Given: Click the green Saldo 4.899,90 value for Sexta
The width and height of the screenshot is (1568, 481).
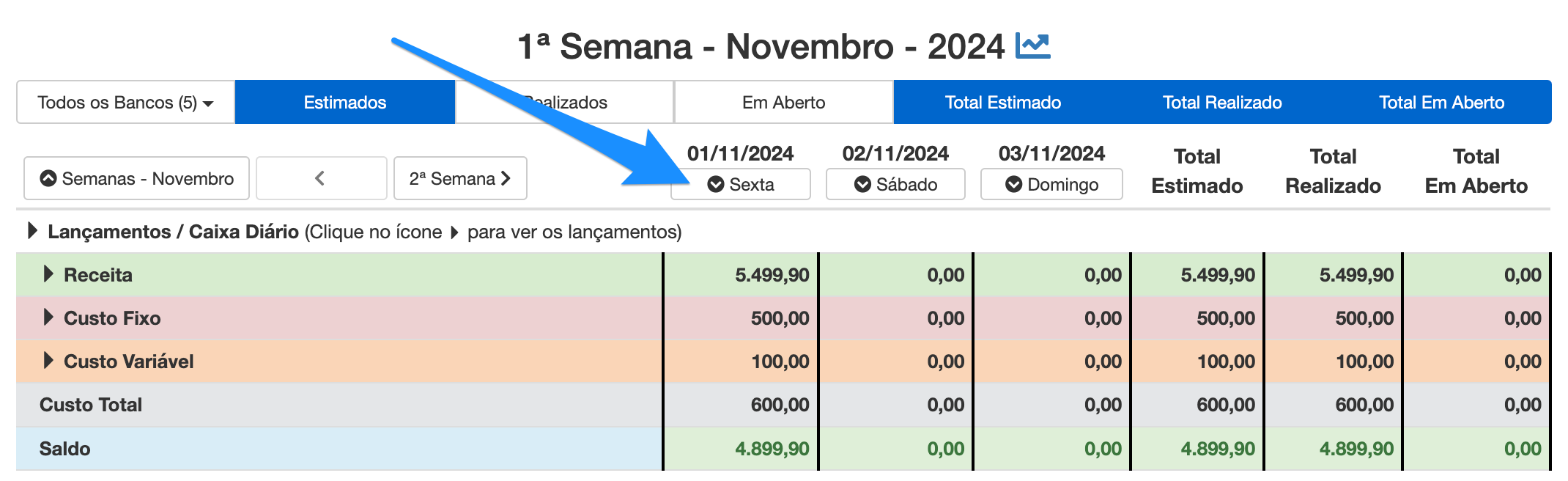Looking at the screenshot, I should point(772,449).
